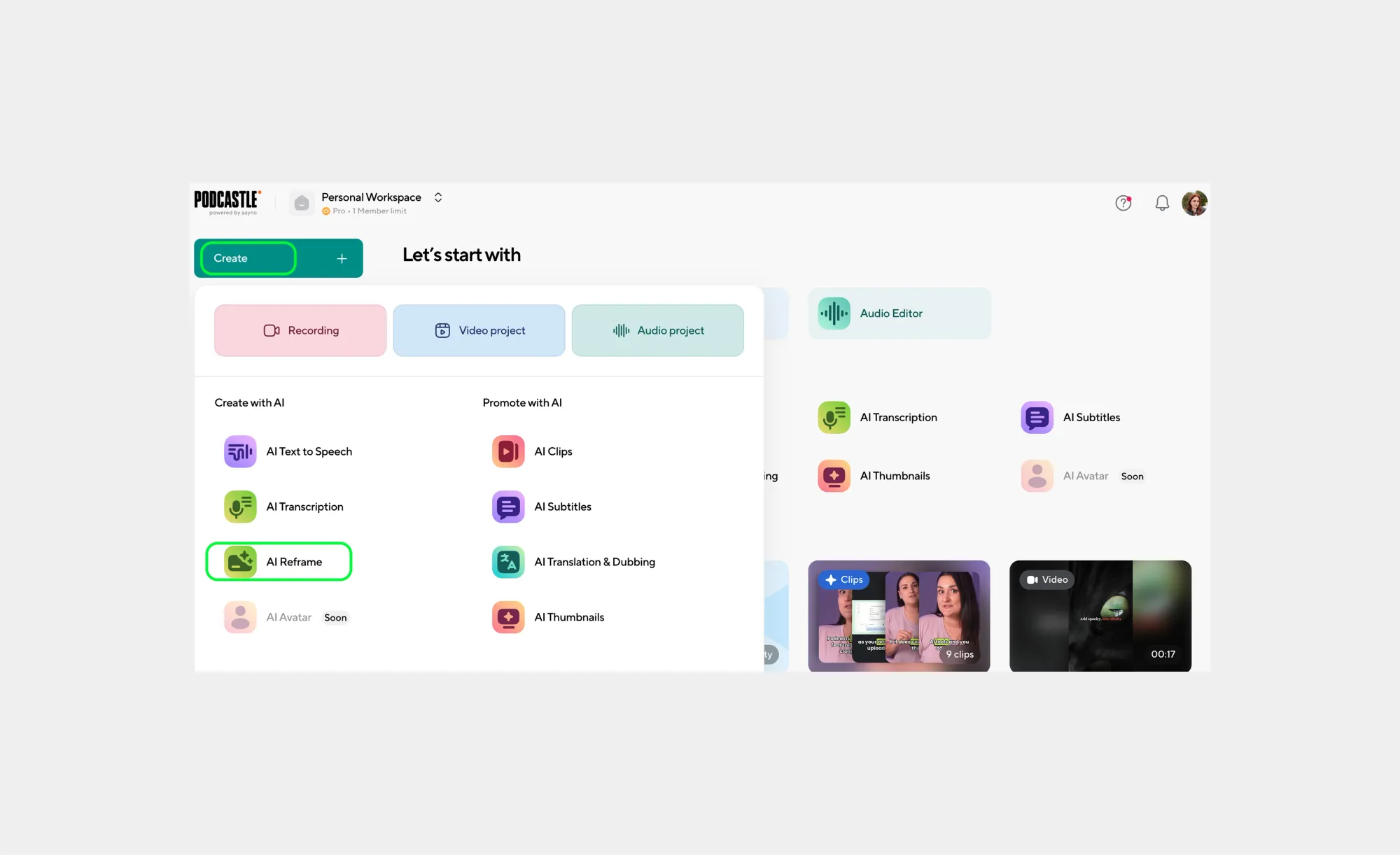Select AI Transcription in Create with AI
The width and height of the screenshot is (1400, 855).
point(304,507)
